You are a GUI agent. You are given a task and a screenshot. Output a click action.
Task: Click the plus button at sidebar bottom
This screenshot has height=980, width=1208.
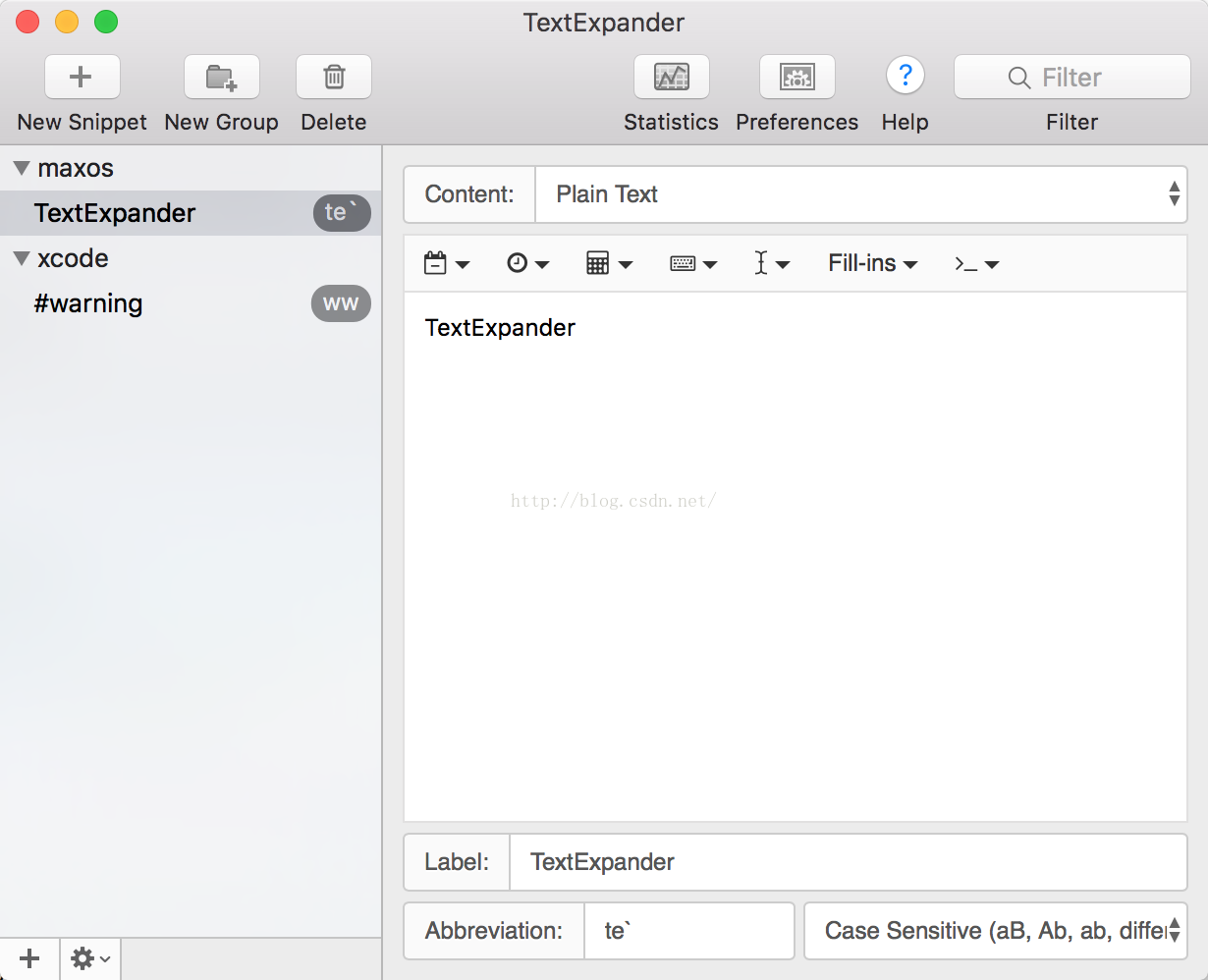pyautogui.click(x=30, y=958)
